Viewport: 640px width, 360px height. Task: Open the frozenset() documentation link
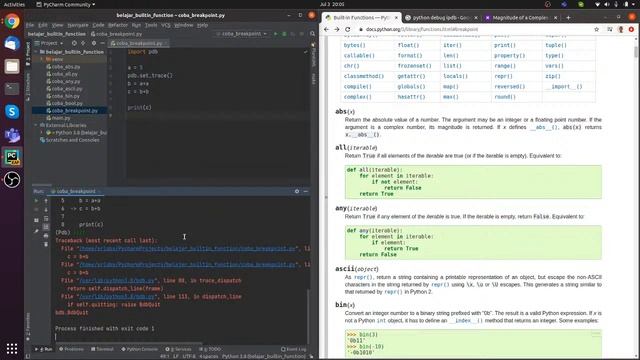coord(414,66)
